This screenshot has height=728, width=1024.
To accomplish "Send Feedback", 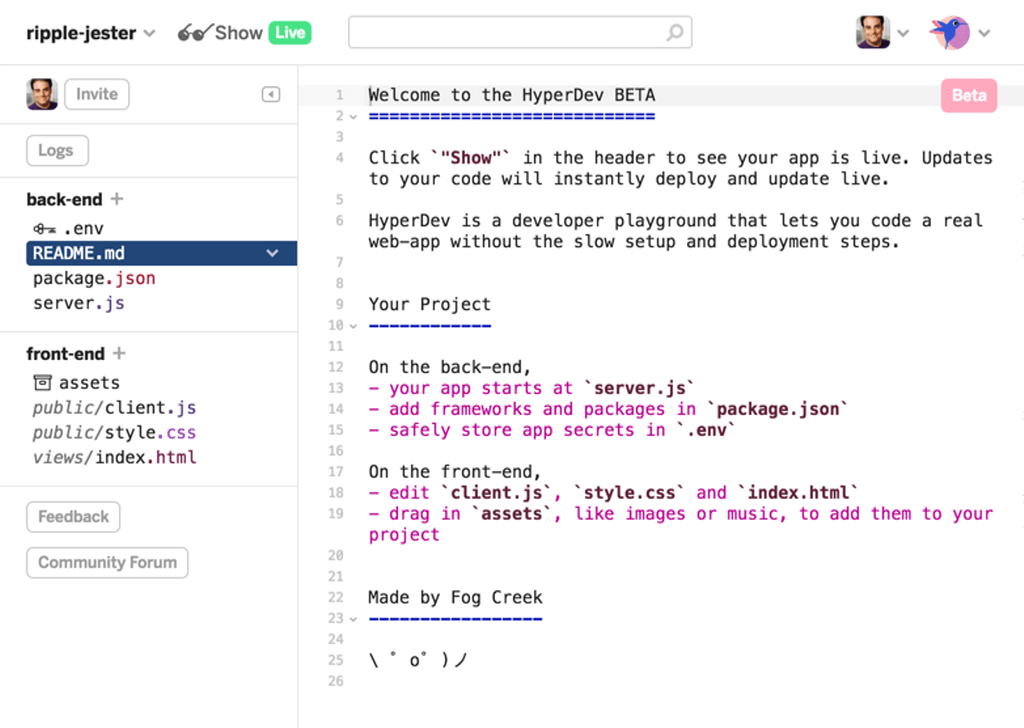I will (x=73, y=517).
